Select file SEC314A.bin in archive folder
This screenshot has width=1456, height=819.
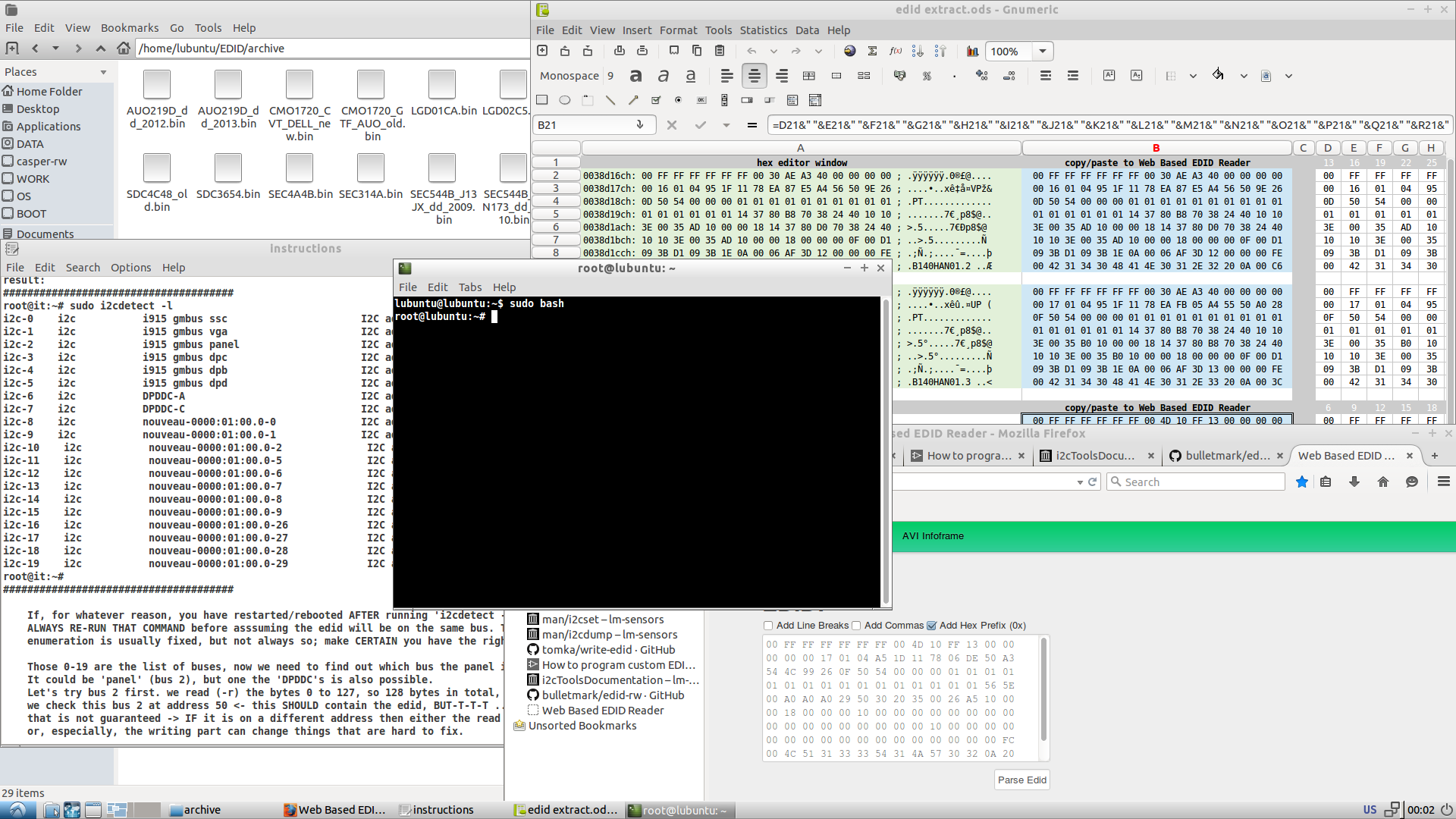(x=370, y=176)
